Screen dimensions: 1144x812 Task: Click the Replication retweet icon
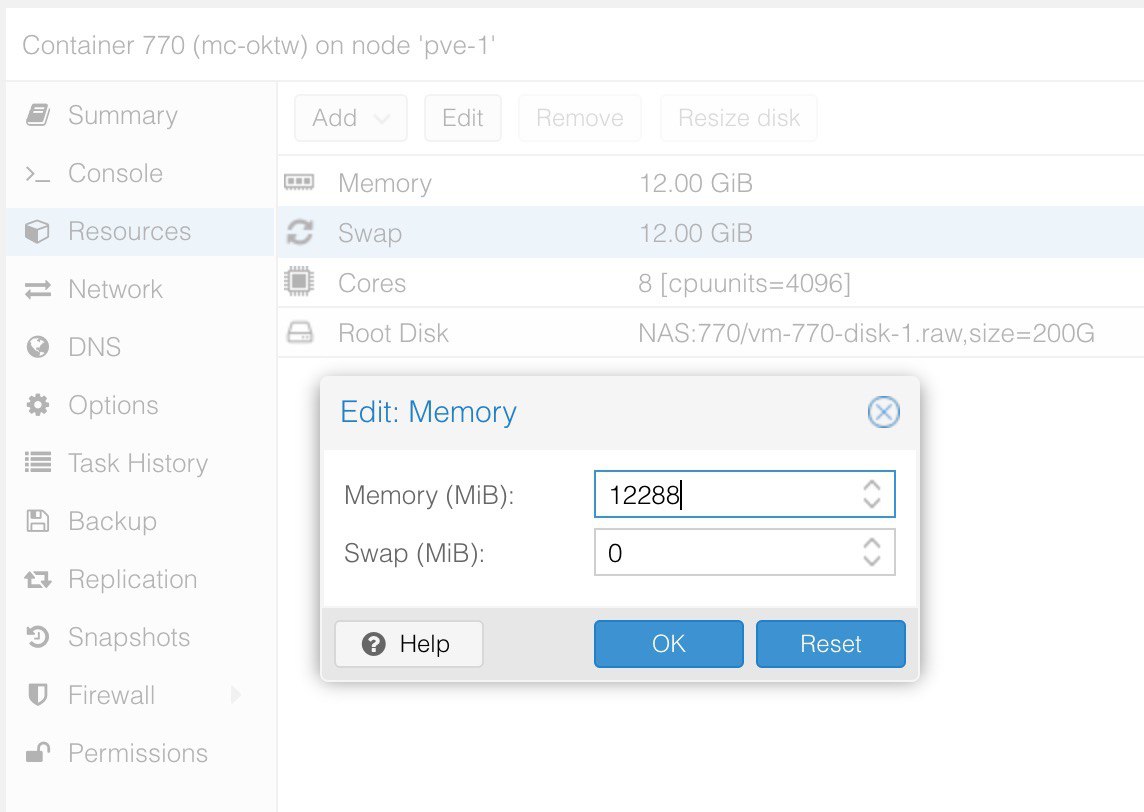point(38,579)
